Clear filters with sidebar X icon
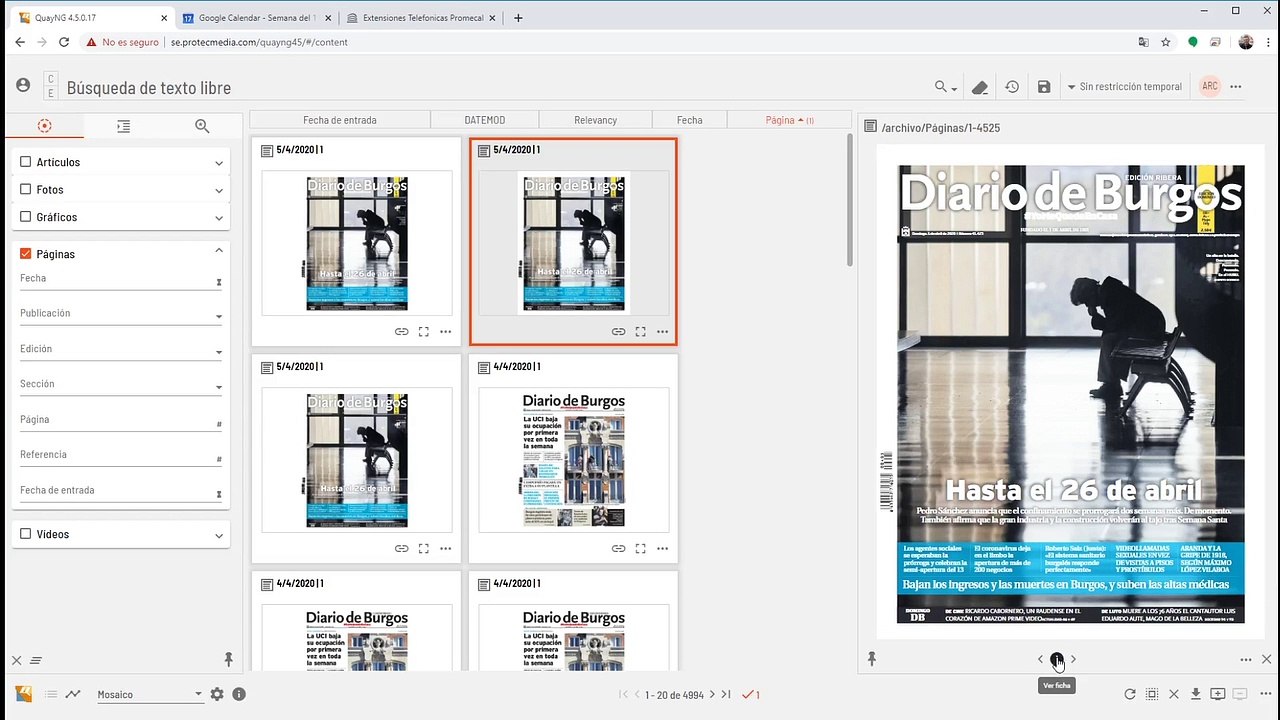The height and width of the screenshot is (720, 1280). tap(16, 660)
